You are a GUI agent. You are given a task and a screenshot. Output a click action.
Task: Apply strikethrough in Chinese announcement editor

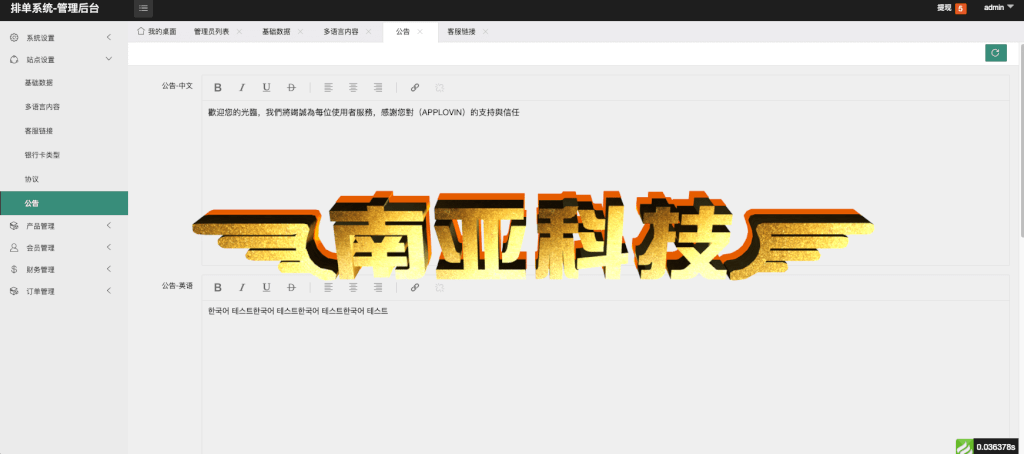291,88
